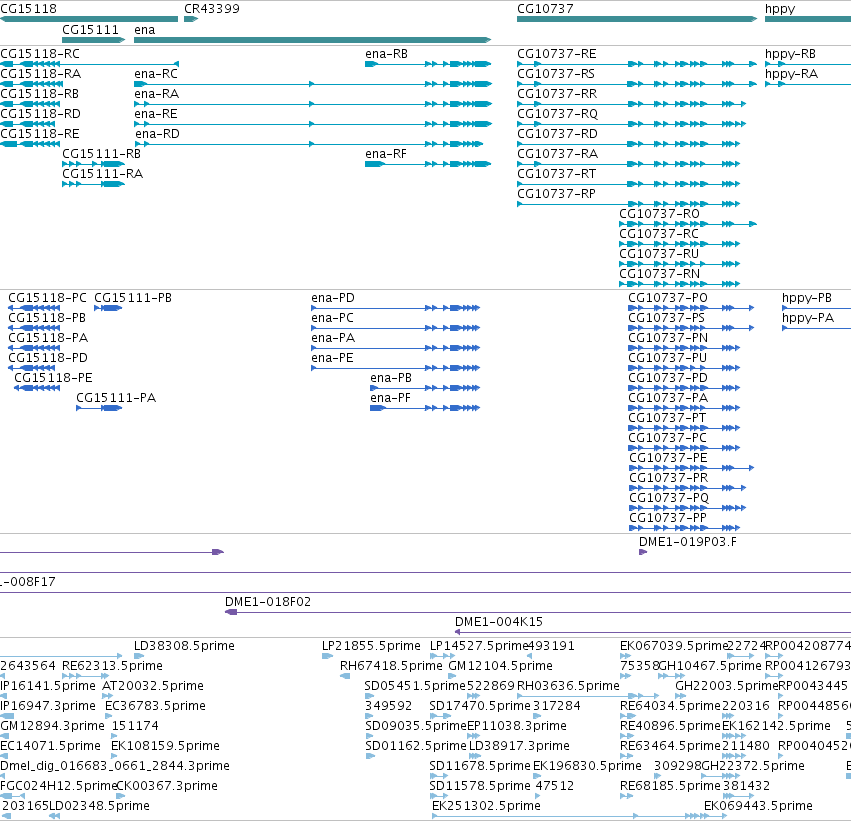Screen dimensions: 851x821
Task: Click the DME1-018F02 BAC label
Action: pos(268,602)
